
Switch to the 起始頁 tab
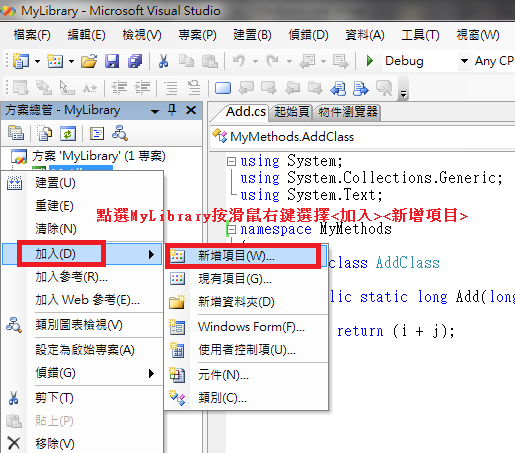(x=291, y=112)
